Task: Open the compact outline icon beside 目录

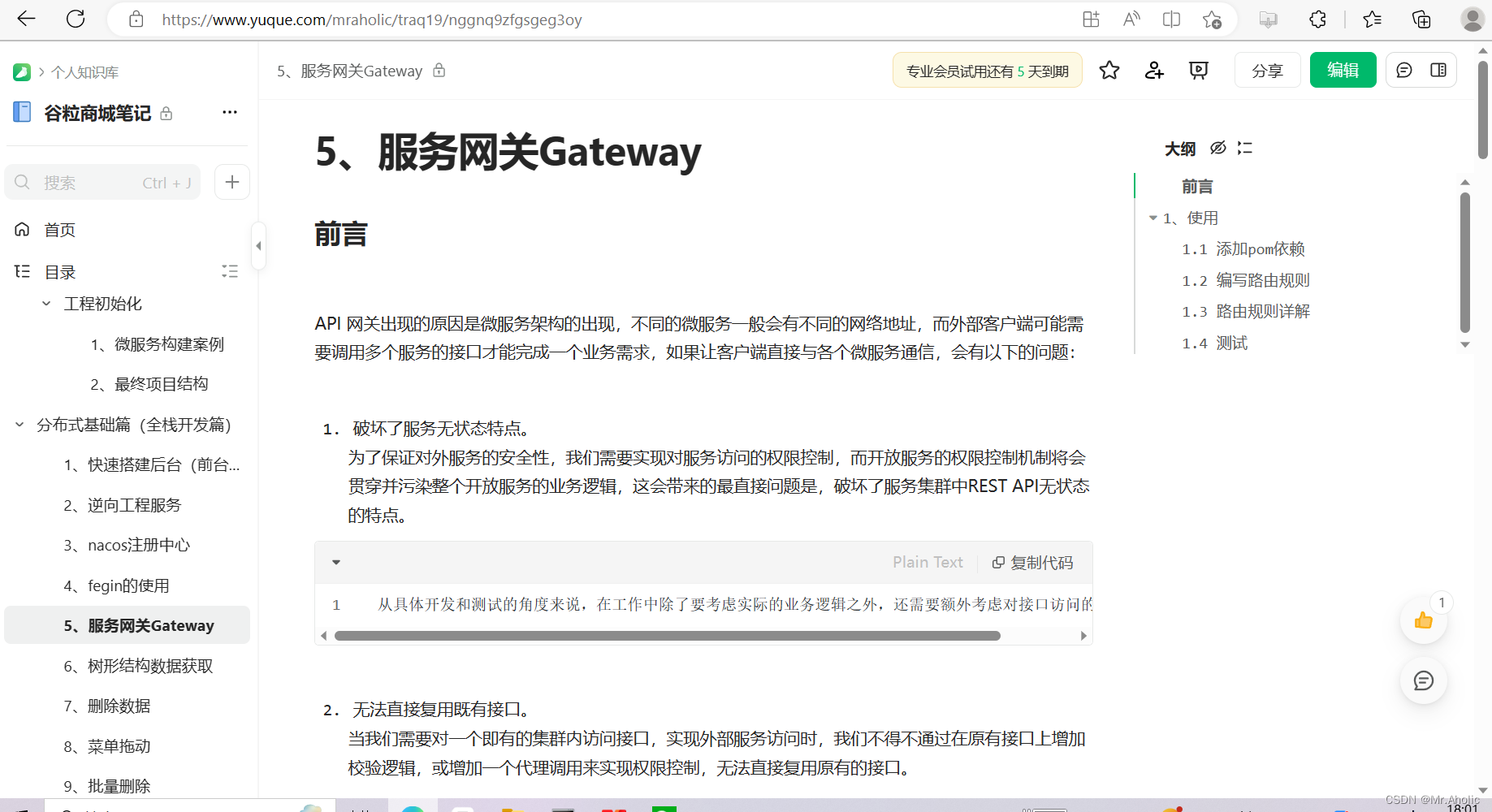Action: (x=230, y=270)
